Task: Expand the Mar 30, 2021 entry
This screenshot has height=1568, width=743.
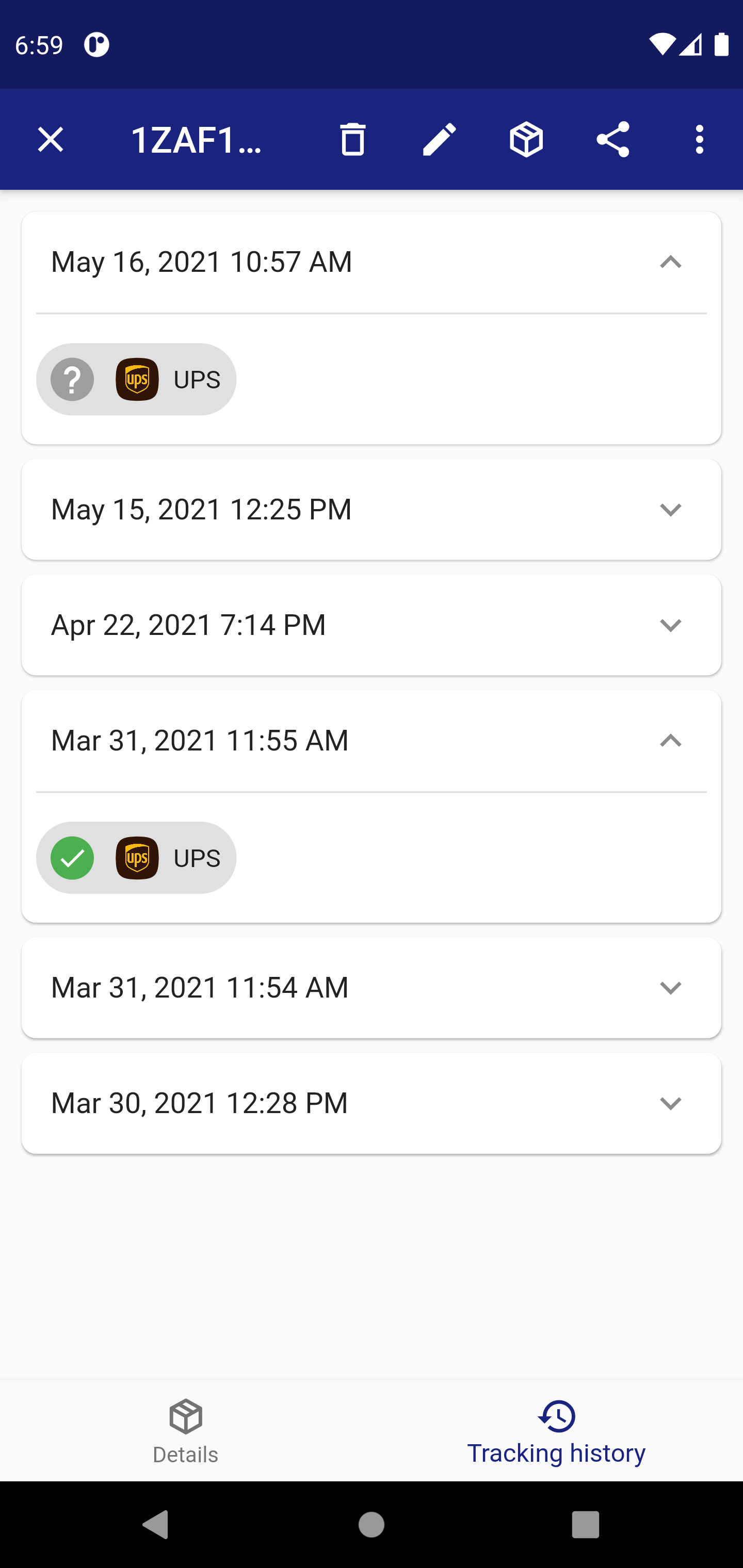Action: tap(670, 1103)
